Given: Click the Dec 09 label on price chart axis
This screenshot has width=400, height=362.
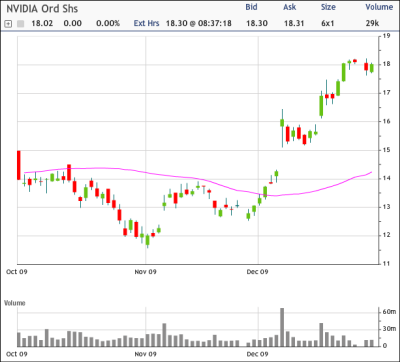Looking at the screenshot, I should [257, 272].
